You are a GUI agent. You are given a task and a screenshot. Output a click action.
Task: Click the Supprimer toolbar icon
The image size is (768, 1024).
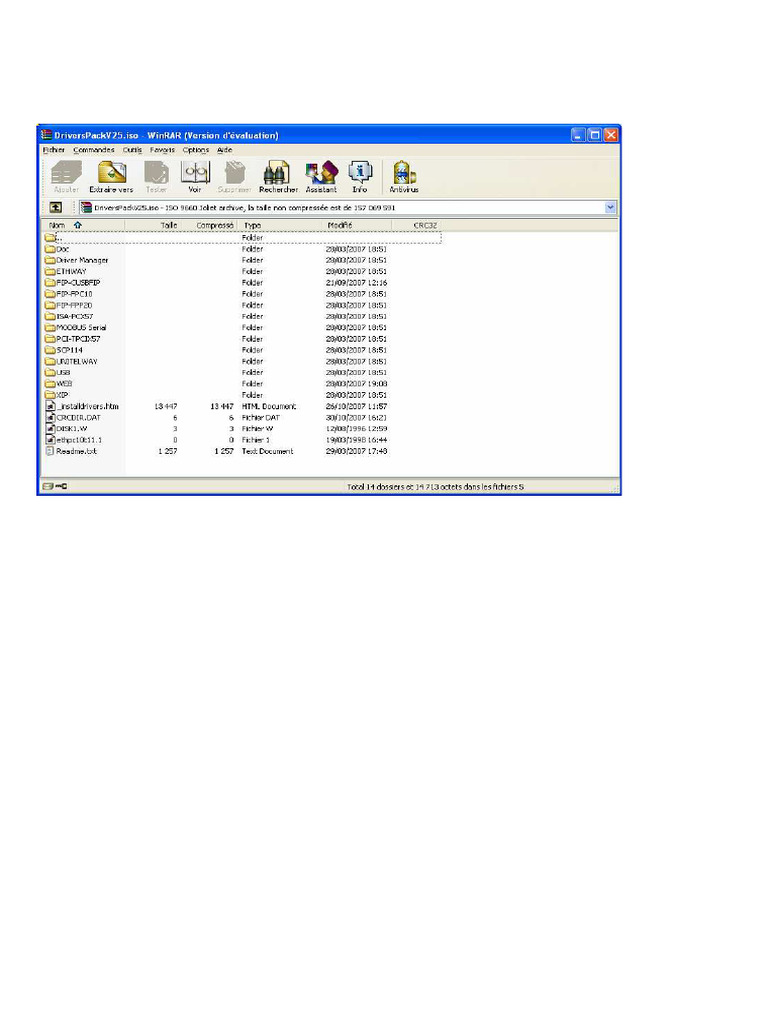(234, 173)
